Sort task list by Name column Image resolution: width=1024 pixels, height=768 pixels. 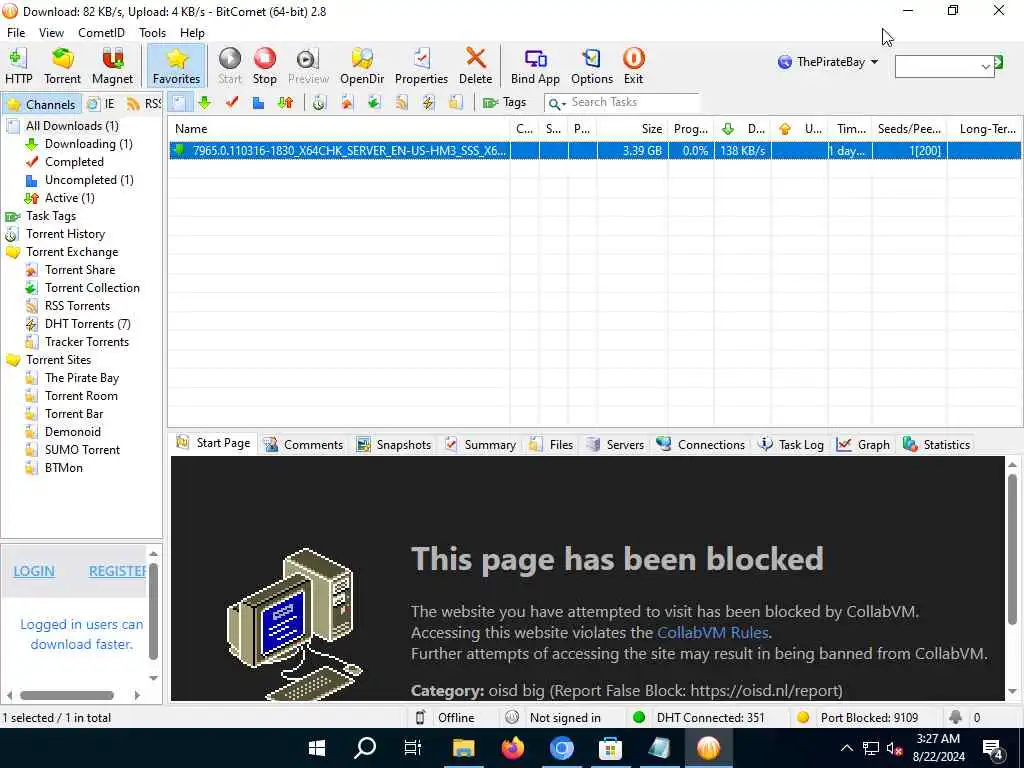tap(338, 129)
